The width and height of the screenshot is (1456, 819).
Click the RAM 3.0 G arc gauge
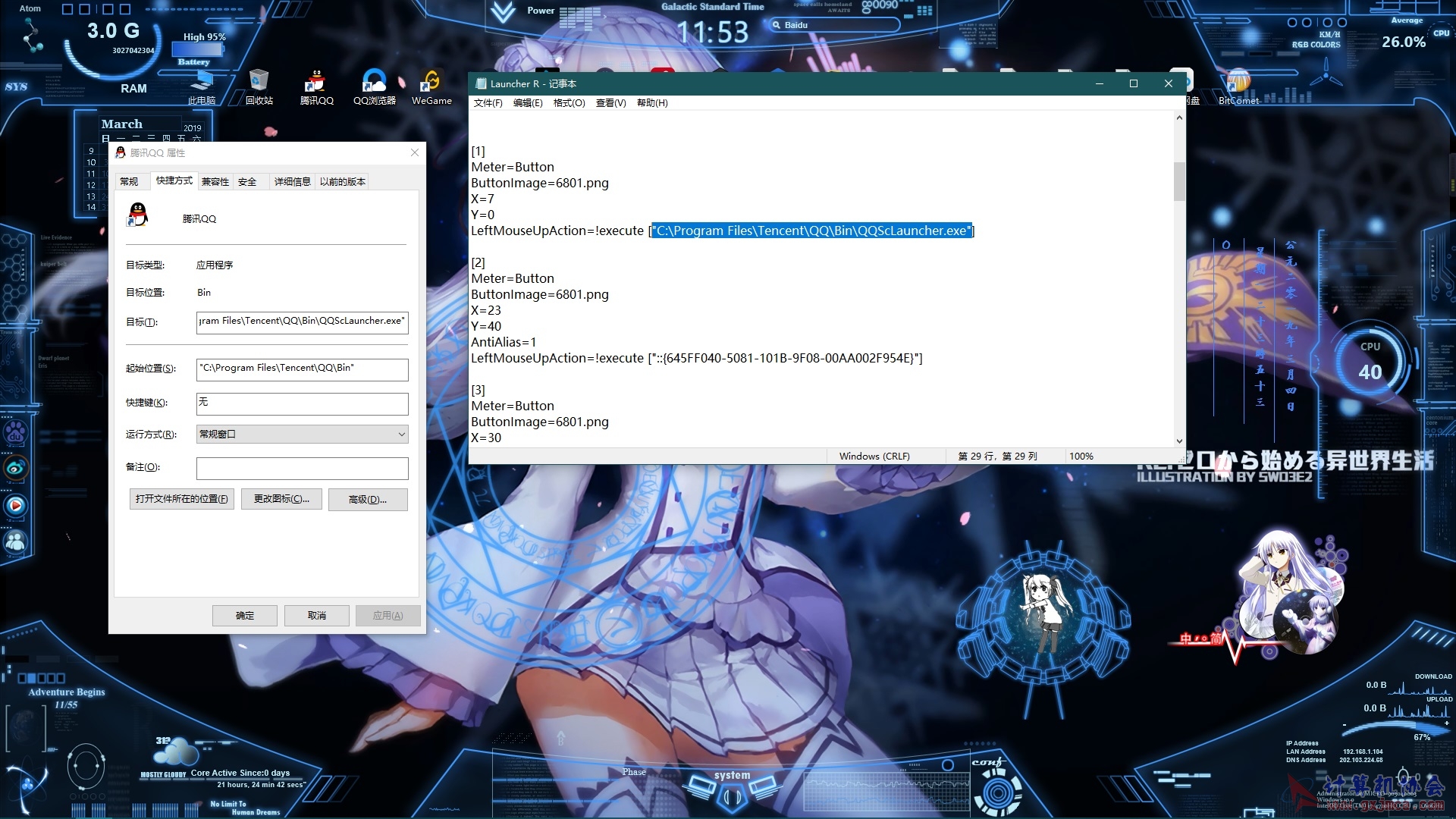(x=114, y=47)
